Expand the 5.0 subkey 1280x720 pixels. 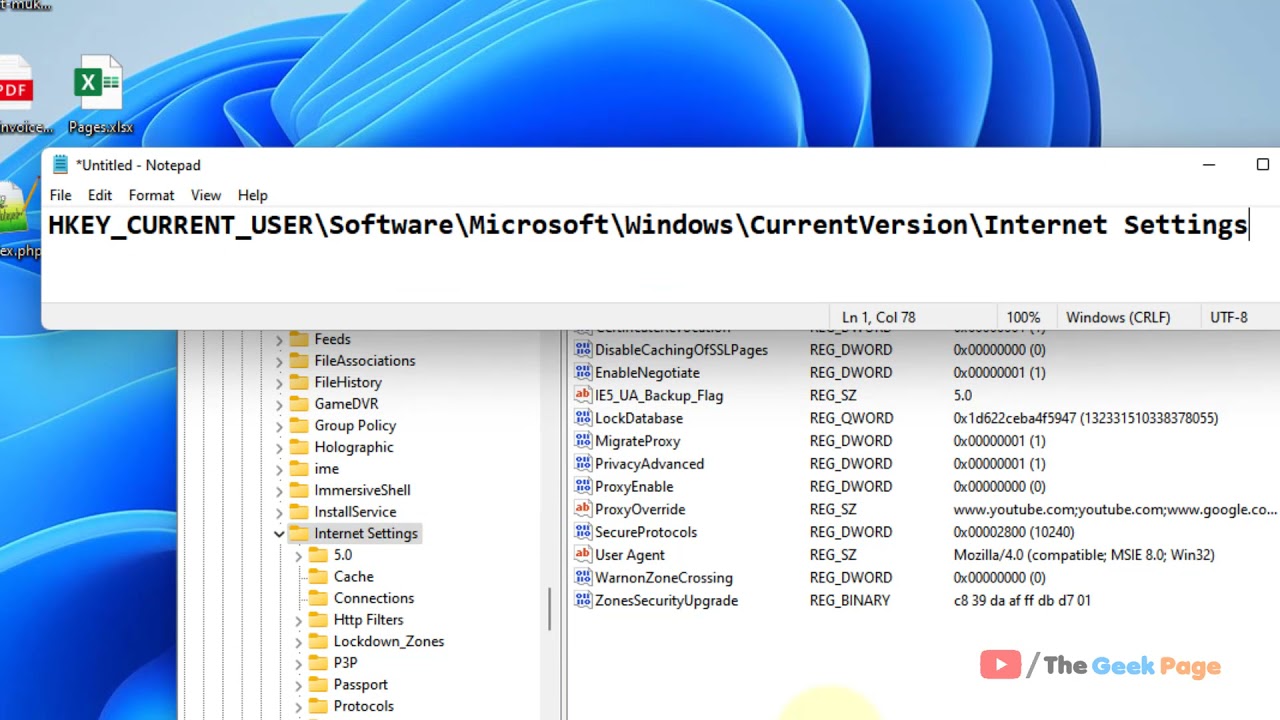coord(298,555)
